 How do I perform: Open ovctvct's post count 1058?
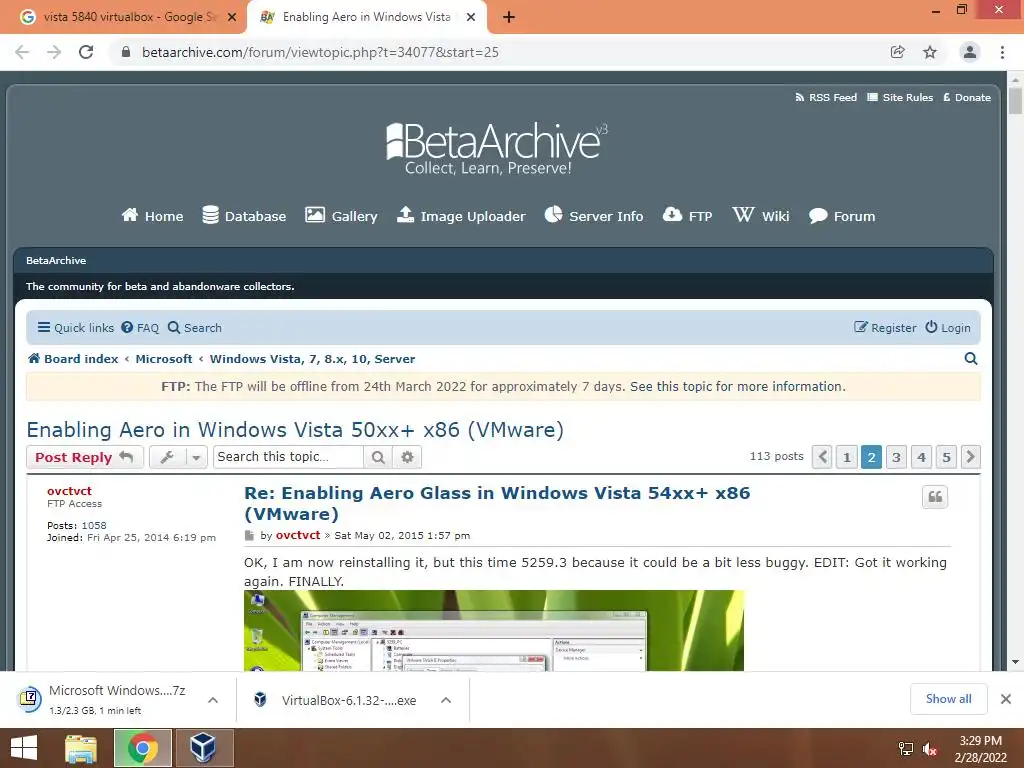pyautogui.click(x=94, y=526)
